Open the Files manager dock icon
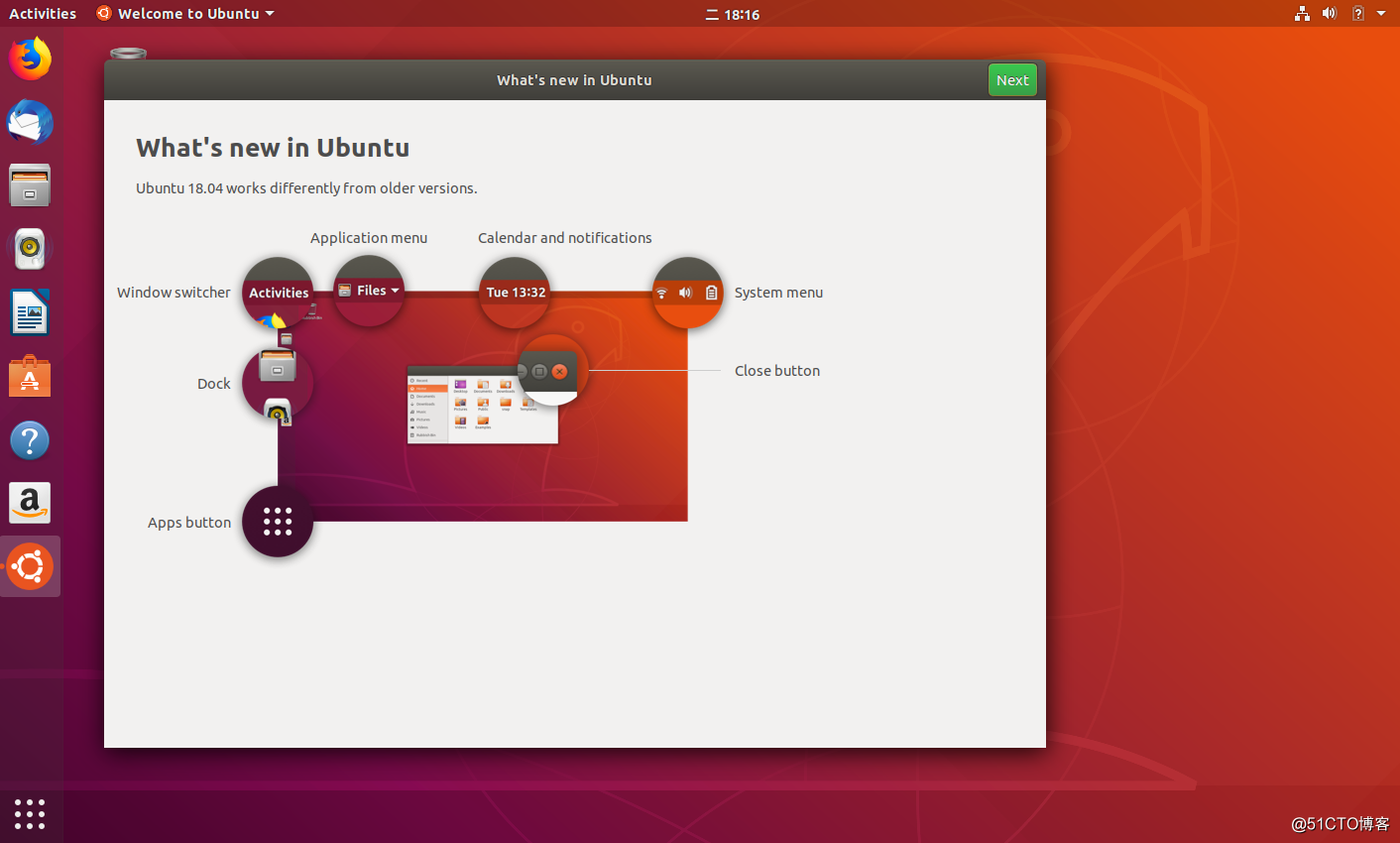Viewport: 1400px width, 843px height. [30, 185]
